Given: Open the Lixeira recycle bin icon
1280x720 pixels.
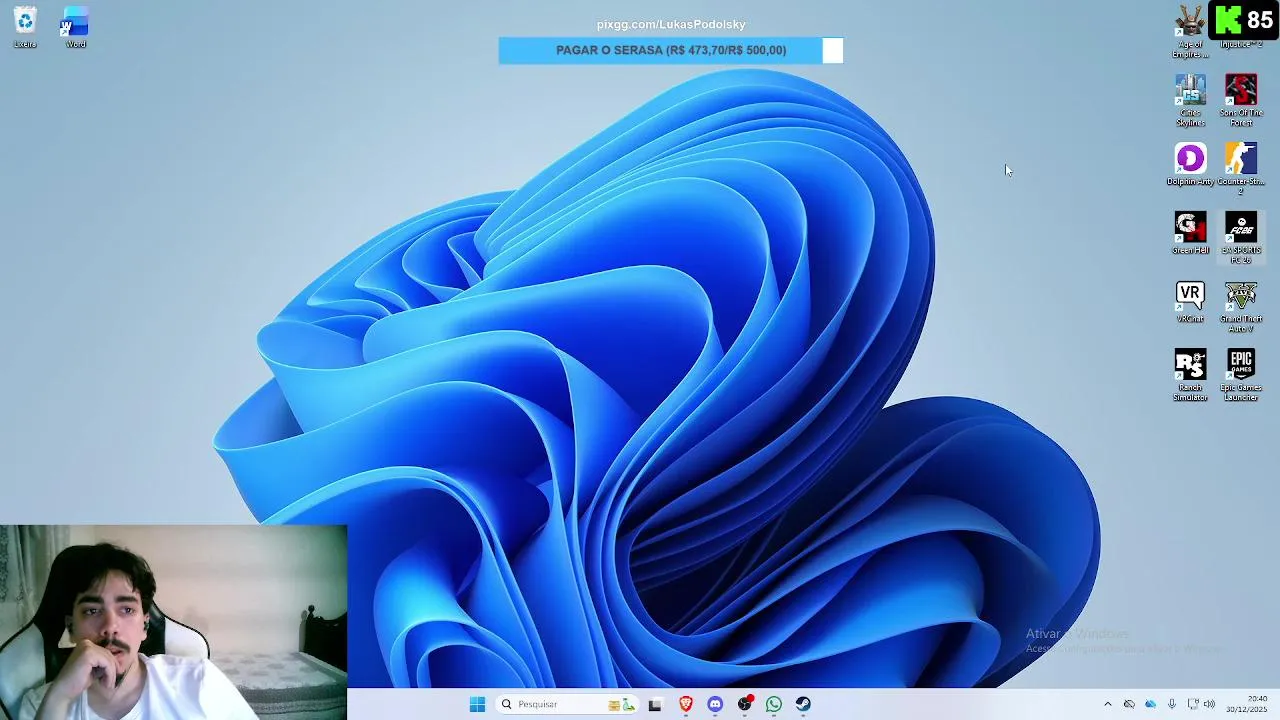Looking at the screenshot, I should coord(25,27).
